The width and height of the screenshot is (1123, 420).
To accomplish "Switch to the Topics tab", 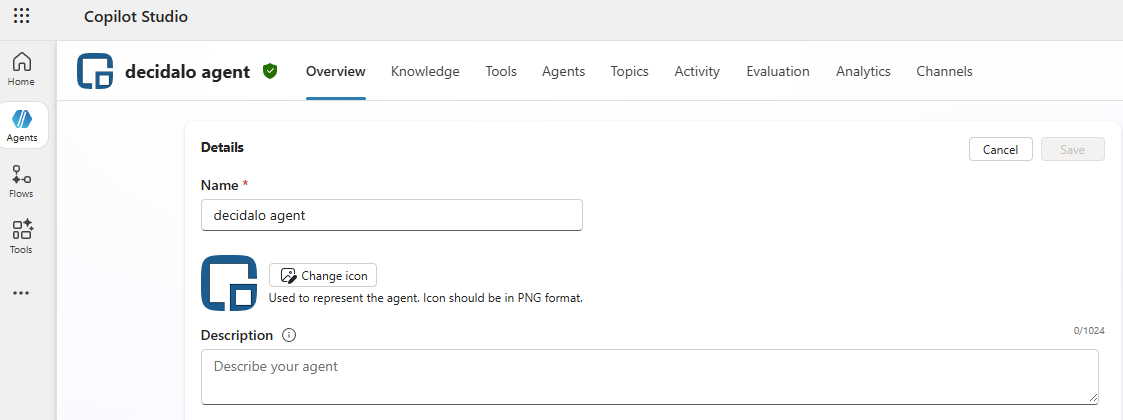I will pyautogui.click(x=630, y=71).
